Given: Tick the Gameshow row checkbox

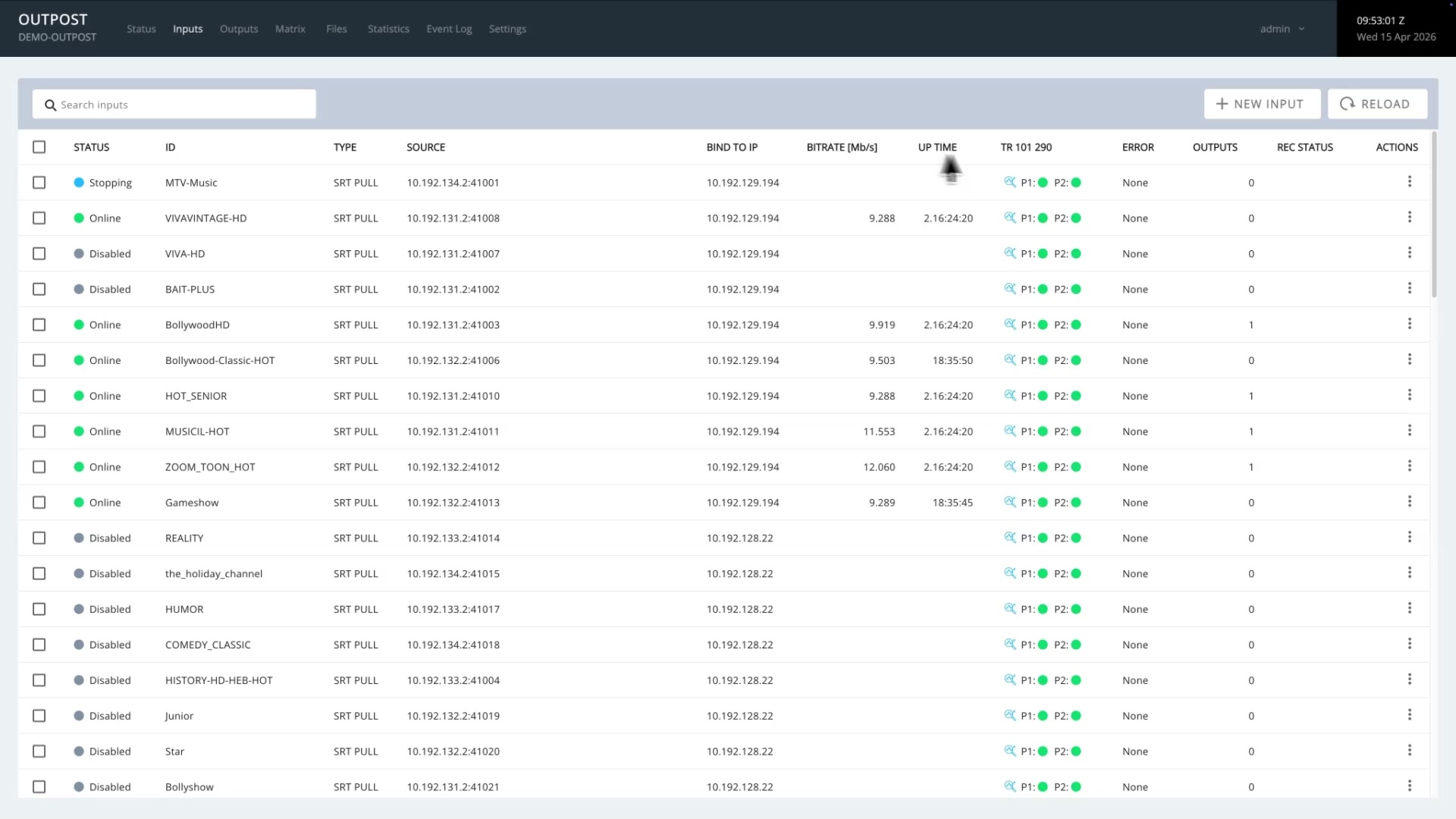Looking at the screenshot, I should pos(39,503).
